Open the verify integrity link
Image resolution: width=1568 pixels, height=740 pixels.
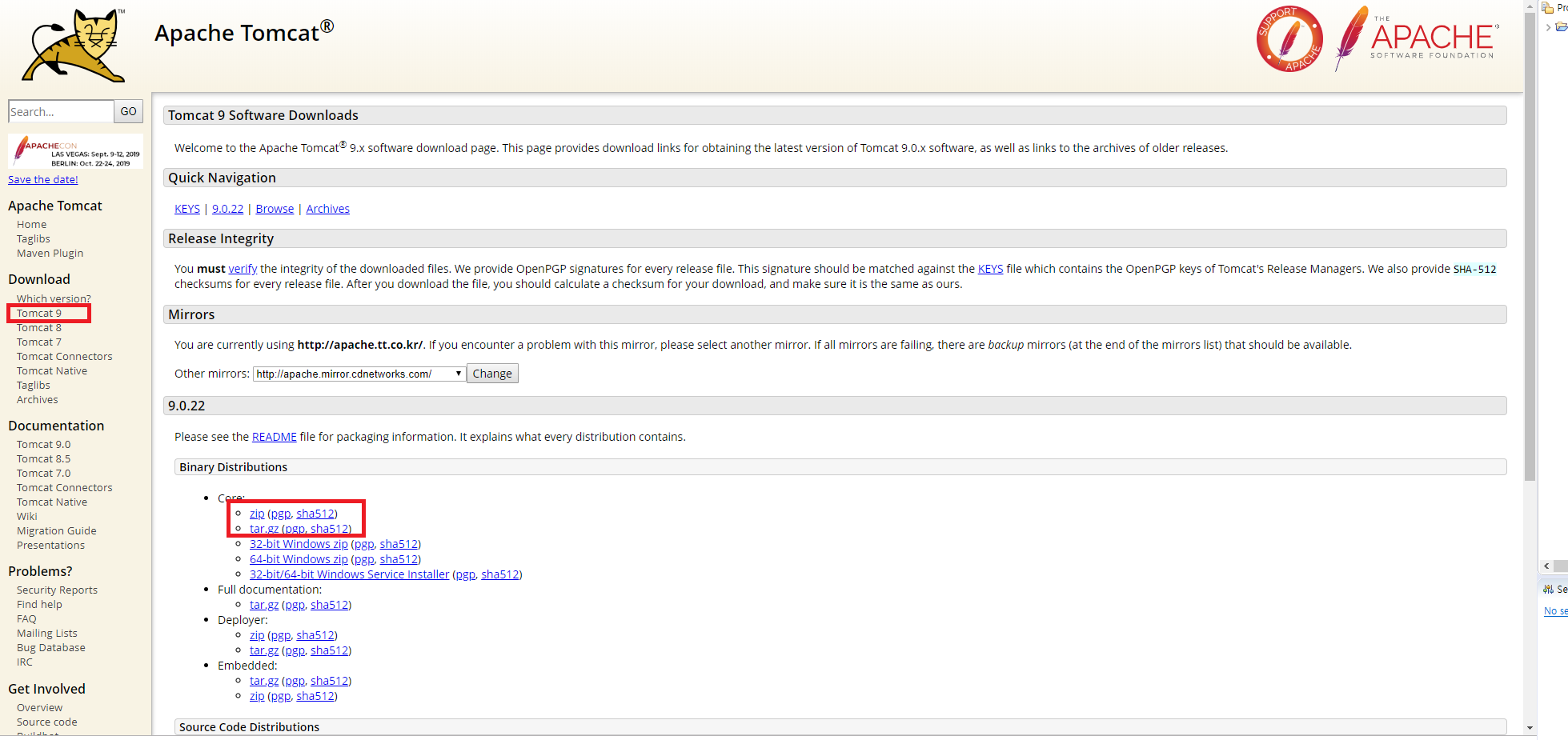pyautogui.click(x=243, y=269)
